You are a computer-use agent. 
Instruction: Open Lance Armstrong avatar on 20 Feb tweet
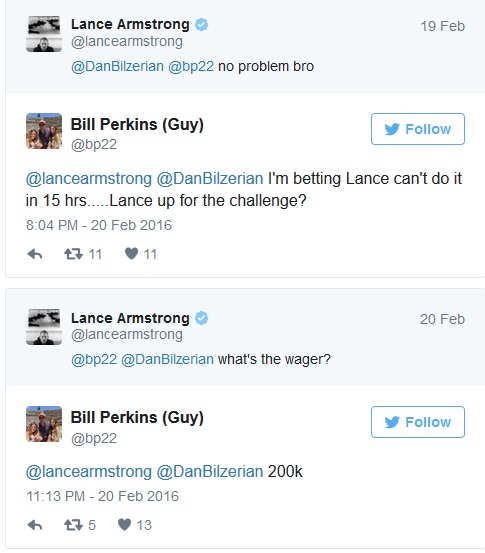point(44,327)
